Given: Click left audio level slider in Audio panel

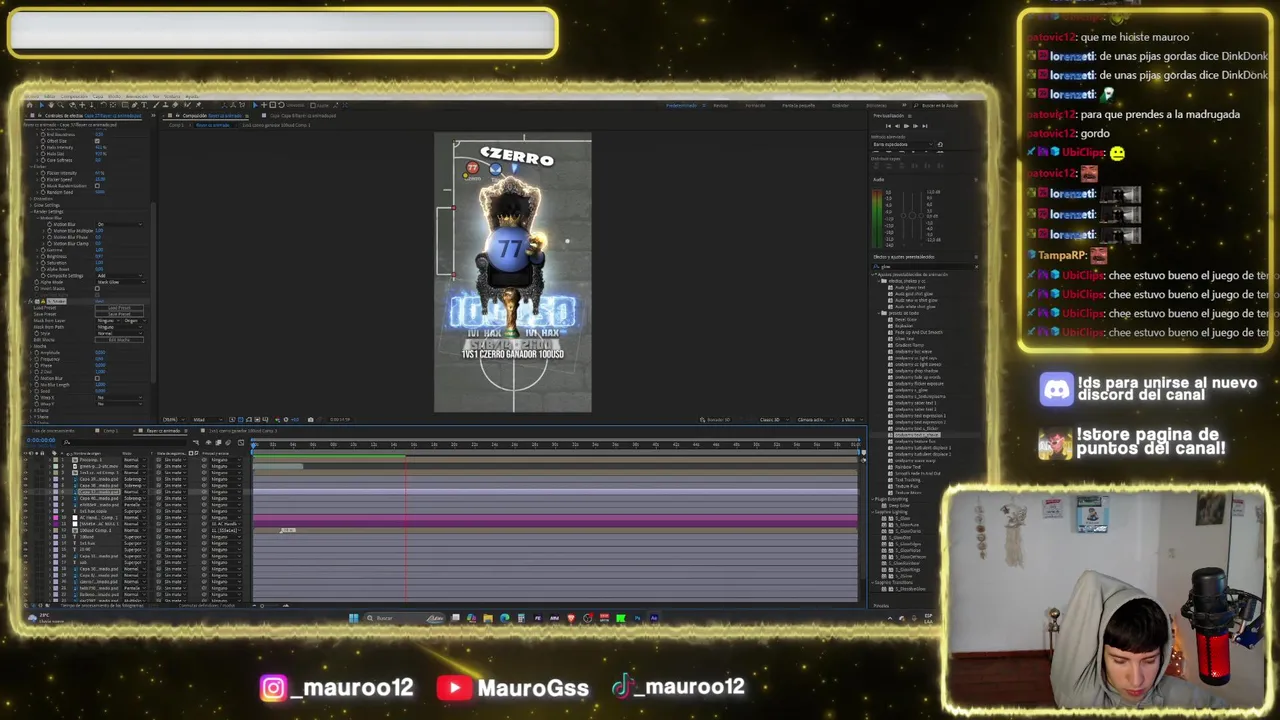Looking at the screenshot, I should coord(903,216).
